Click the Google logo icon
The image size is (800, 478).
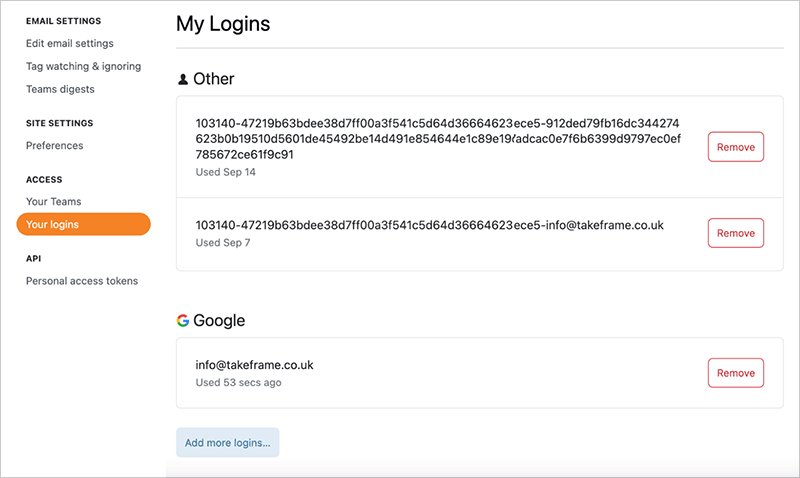(x=183, y=321)
